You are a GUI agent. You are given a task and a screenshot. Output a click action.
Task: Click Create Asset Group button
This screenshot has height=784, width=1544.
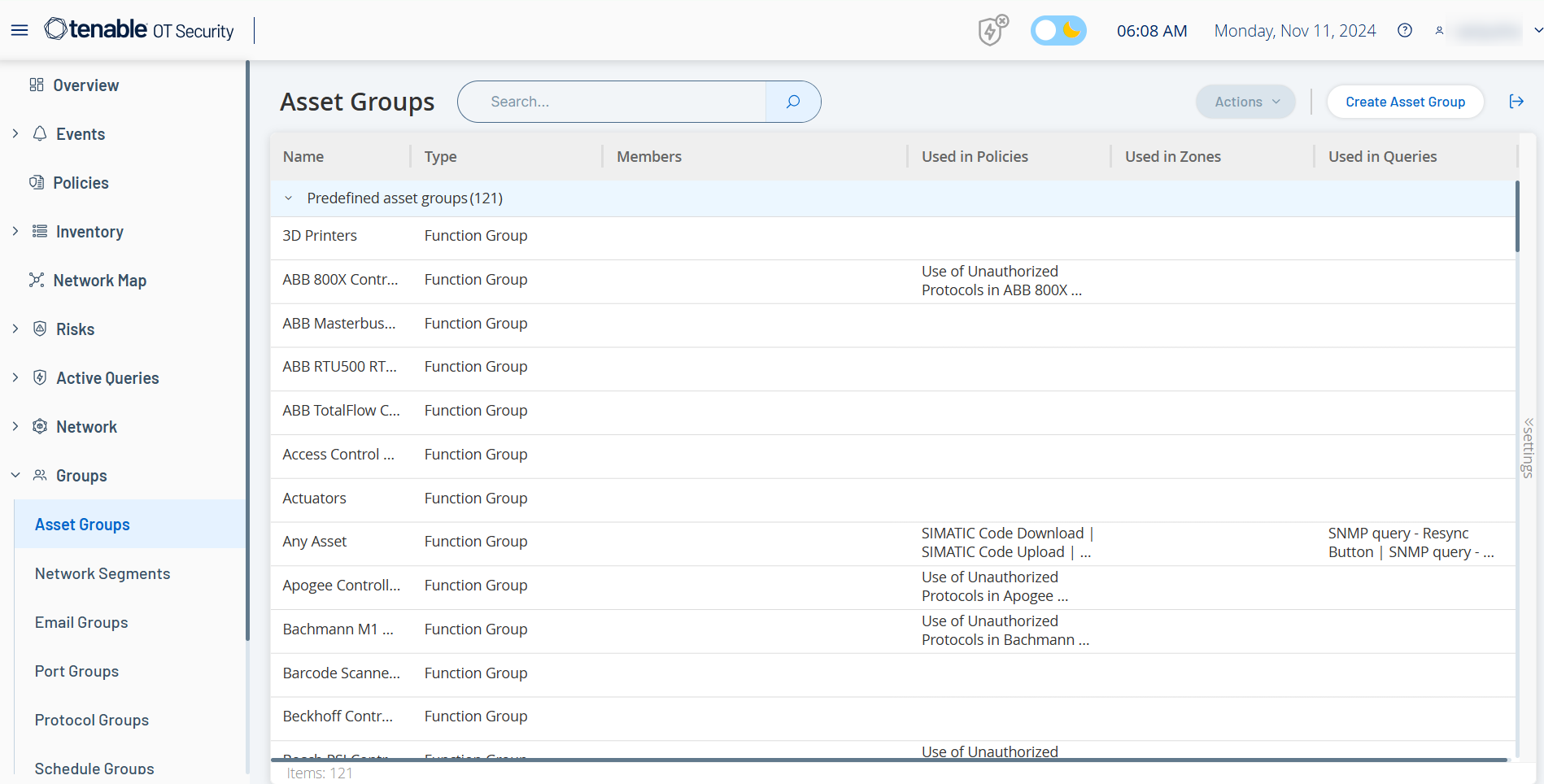pos(1405,102)
